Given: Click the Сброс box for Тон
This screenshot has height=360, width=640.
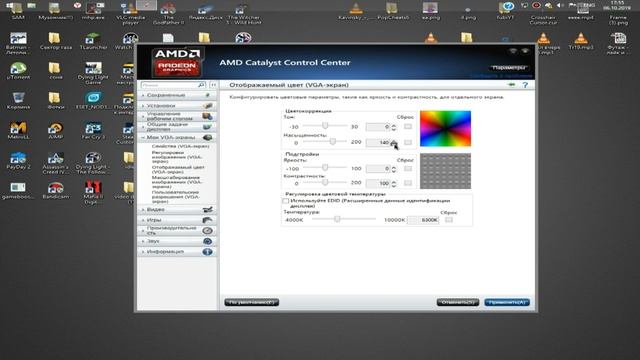Looking at the screenshot, I should [x=408, y=127].
